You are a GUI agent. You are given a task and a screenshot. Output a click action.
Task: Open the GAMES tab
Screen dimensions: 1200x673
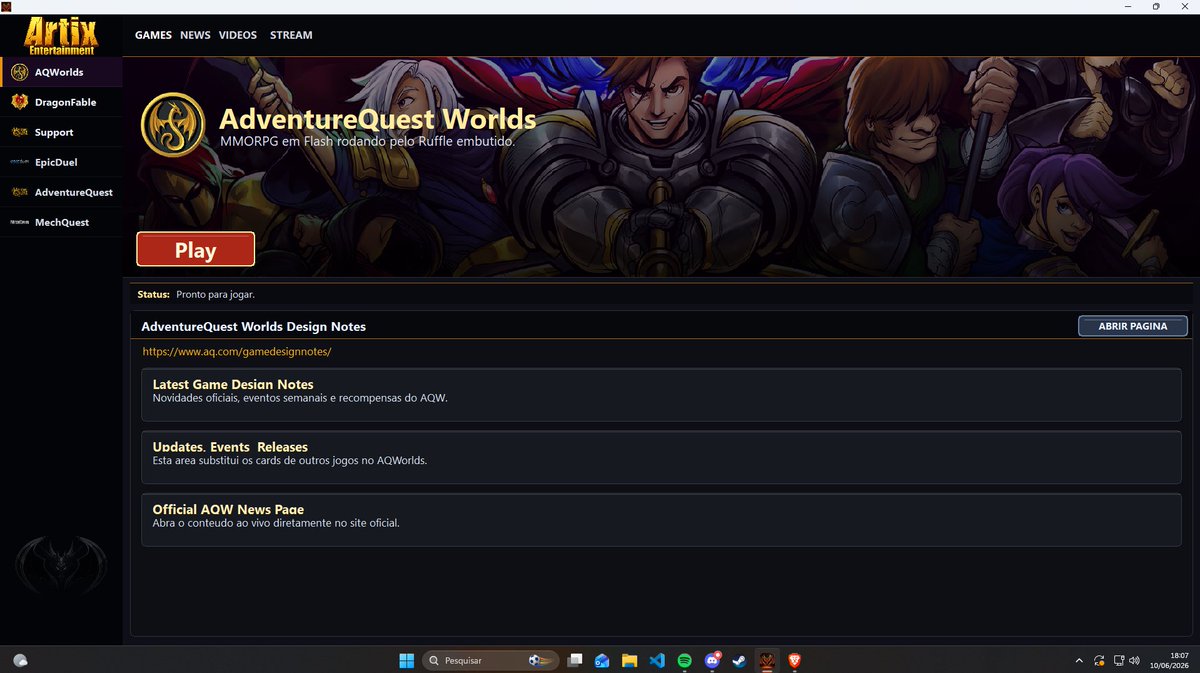click(153, 35)
